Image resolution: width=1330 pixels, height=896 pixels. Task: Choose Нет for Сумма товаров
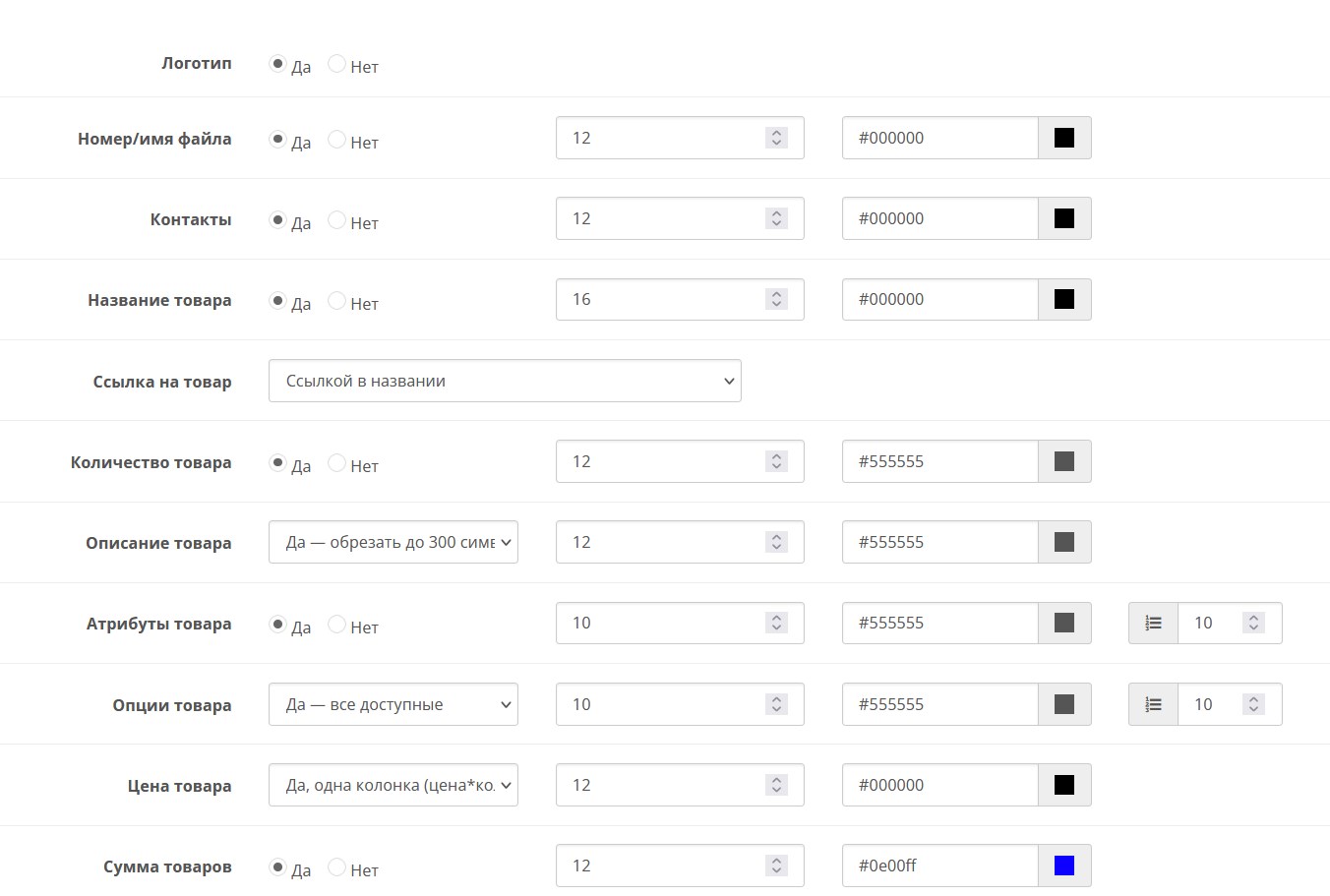click(x=336, y=867)
